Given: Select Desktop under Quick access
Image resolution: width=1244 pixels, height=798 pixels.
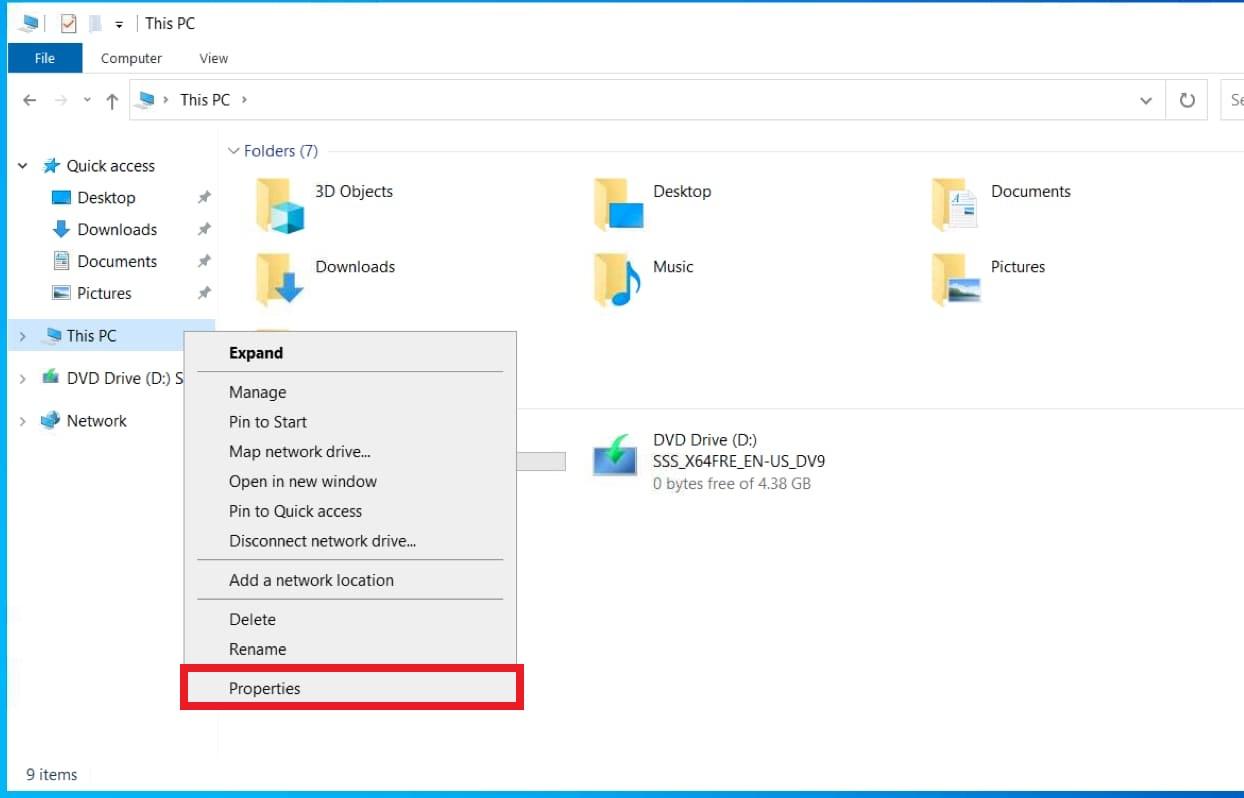Looking at the screenshot, I should (x=106, y=198).
